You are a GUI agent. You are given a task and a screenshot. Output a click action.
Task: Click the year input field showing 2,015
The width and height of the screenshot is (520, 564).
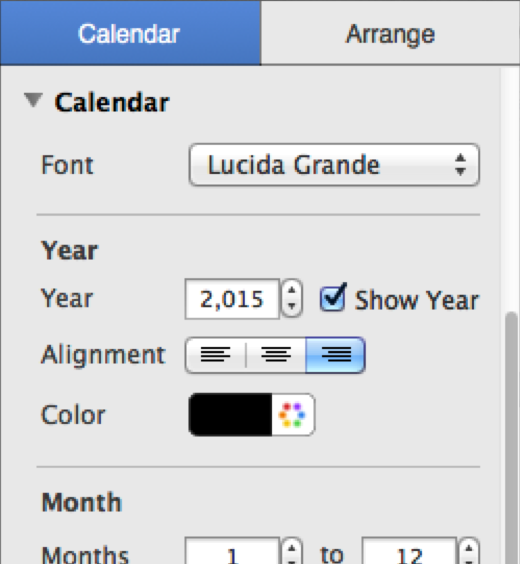click(x=232, y=299)
